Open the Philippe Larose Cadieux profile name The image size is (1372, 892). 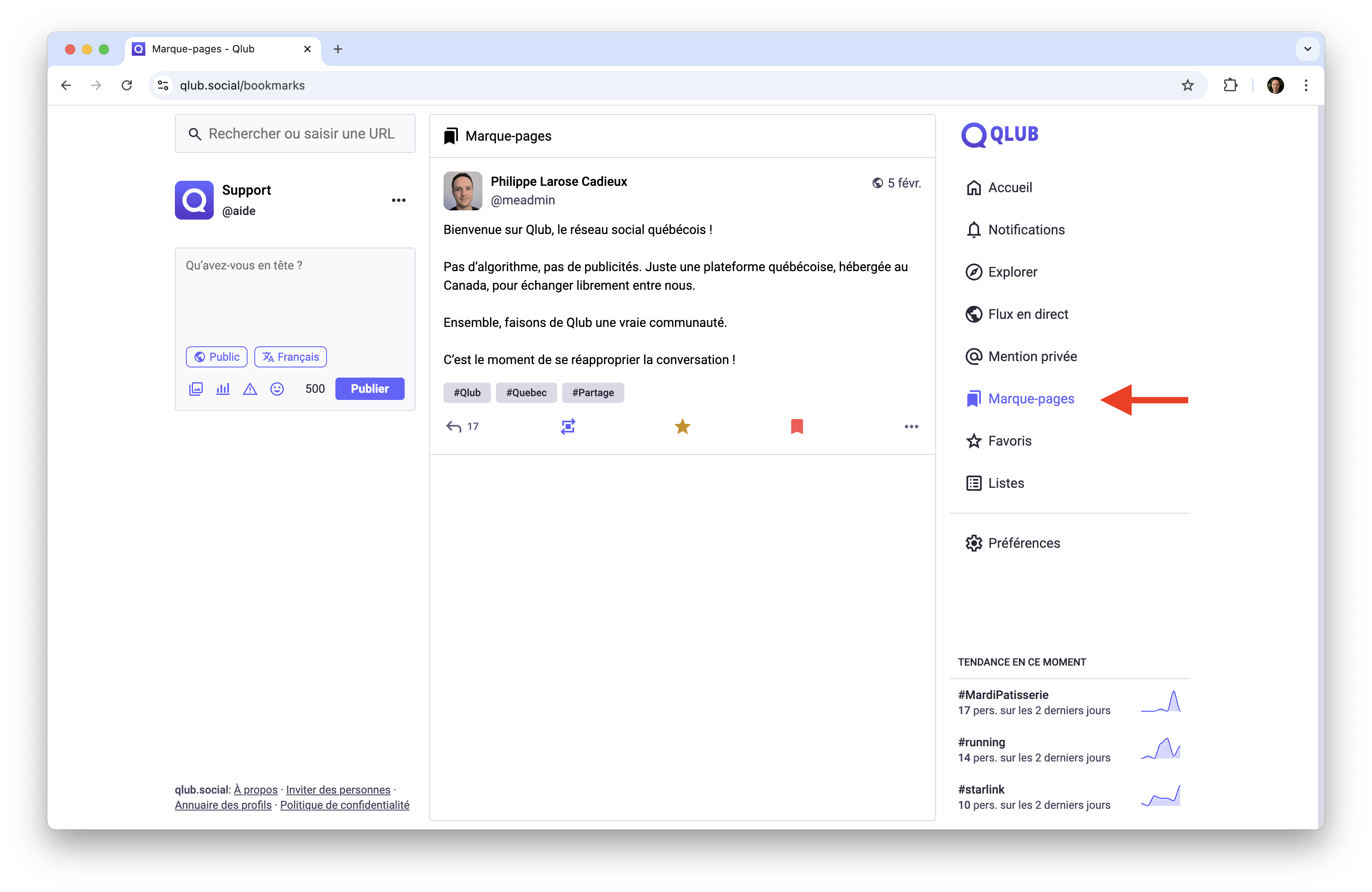tap(558, 182)
